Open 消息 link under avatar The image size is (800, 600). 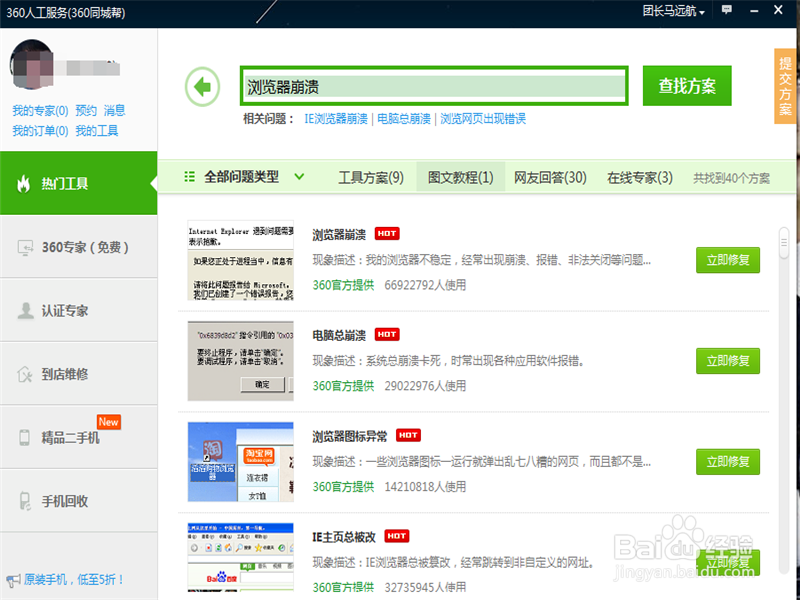click(x=114, y=111)
